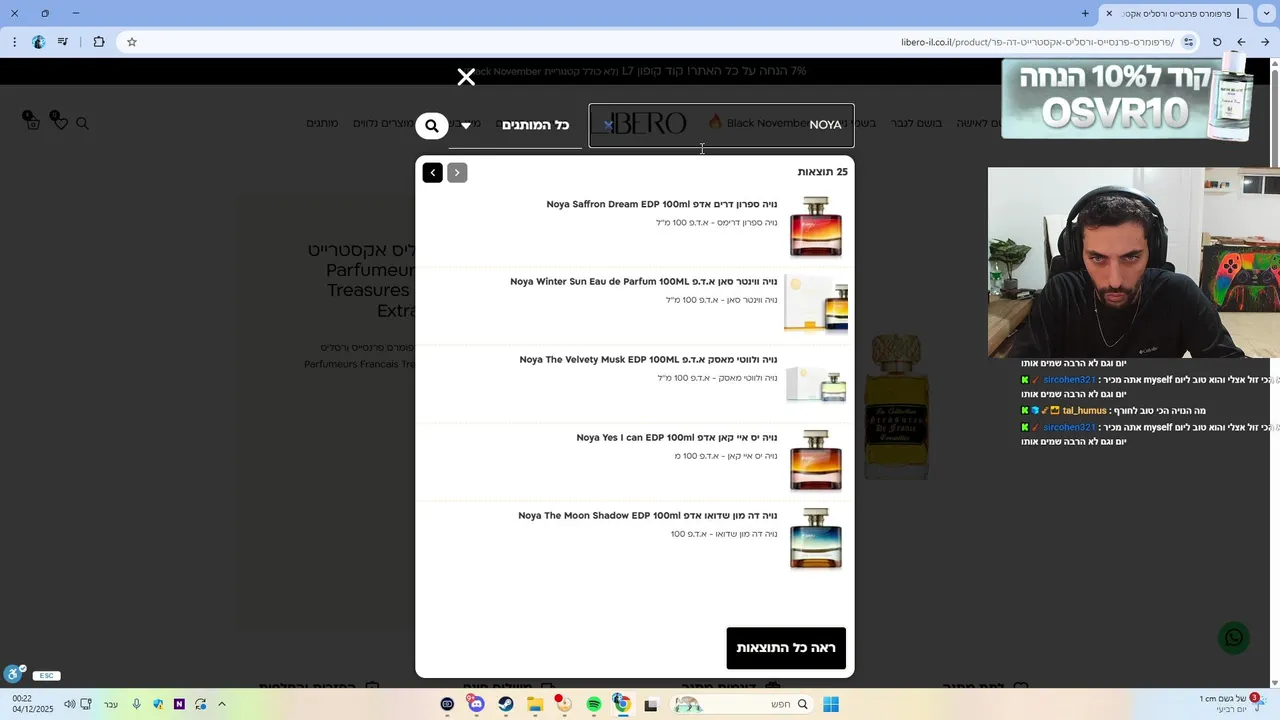Click Moon Shadow bottle thumbnail

point(816,538)
